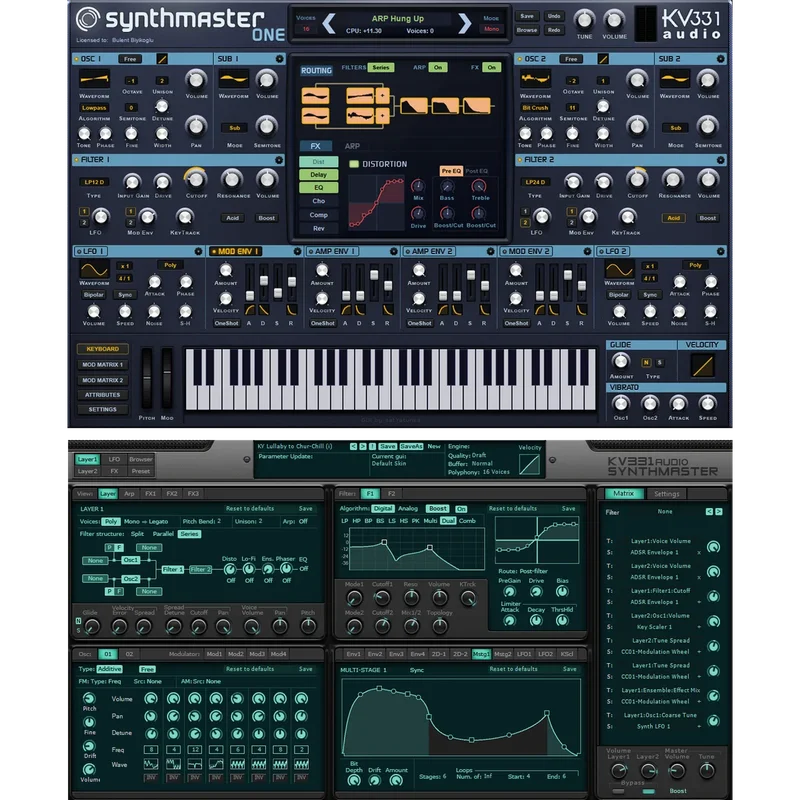The image size is (800, 800).
Task: Toggle Boost button in Filter 1
Action: click(266, 218)
